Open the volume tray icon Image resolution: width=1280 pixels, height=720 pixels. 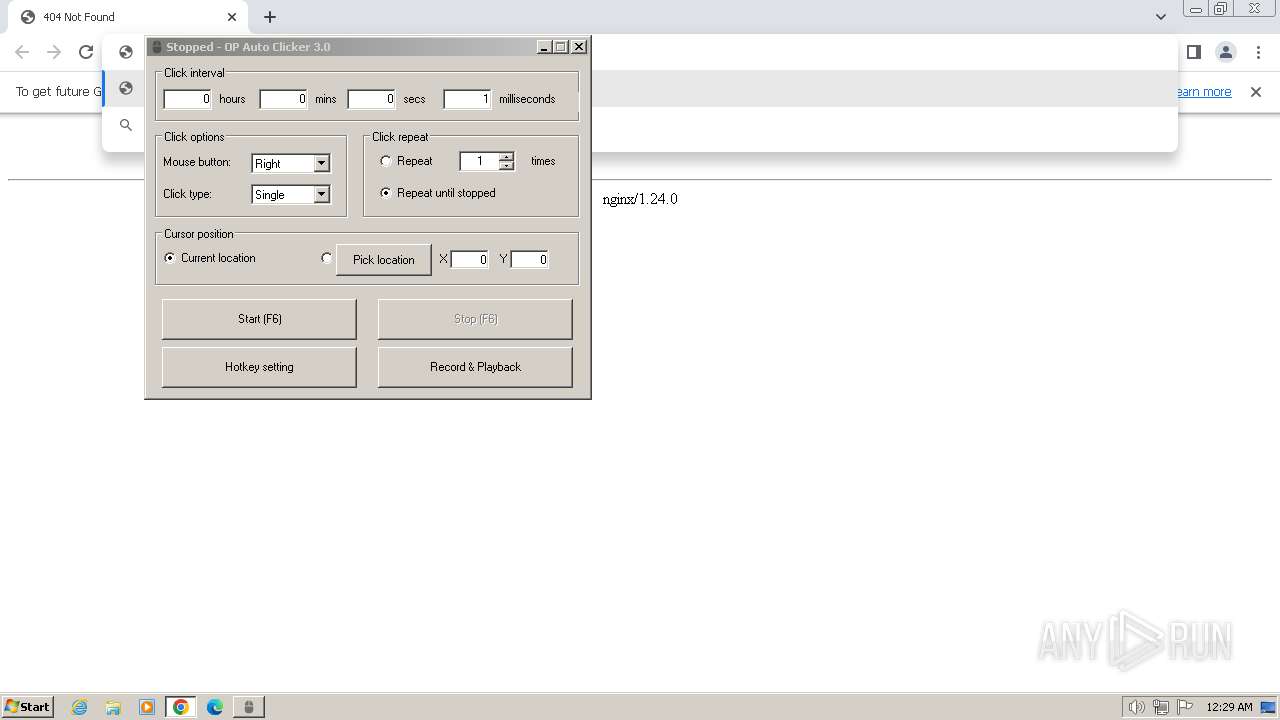[x=1136, y=707]
